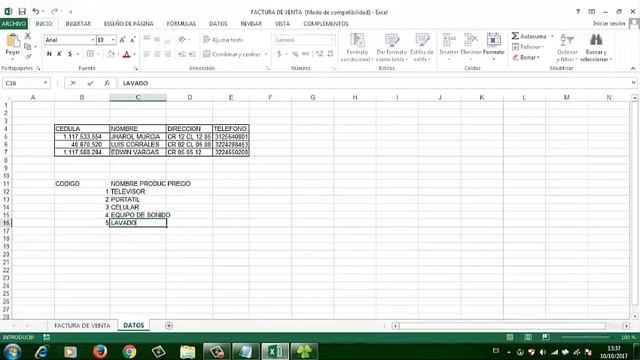Click the Autosuma sigma icon
Image resolution: width=640 pixels, height=360 pixels.
516,36
